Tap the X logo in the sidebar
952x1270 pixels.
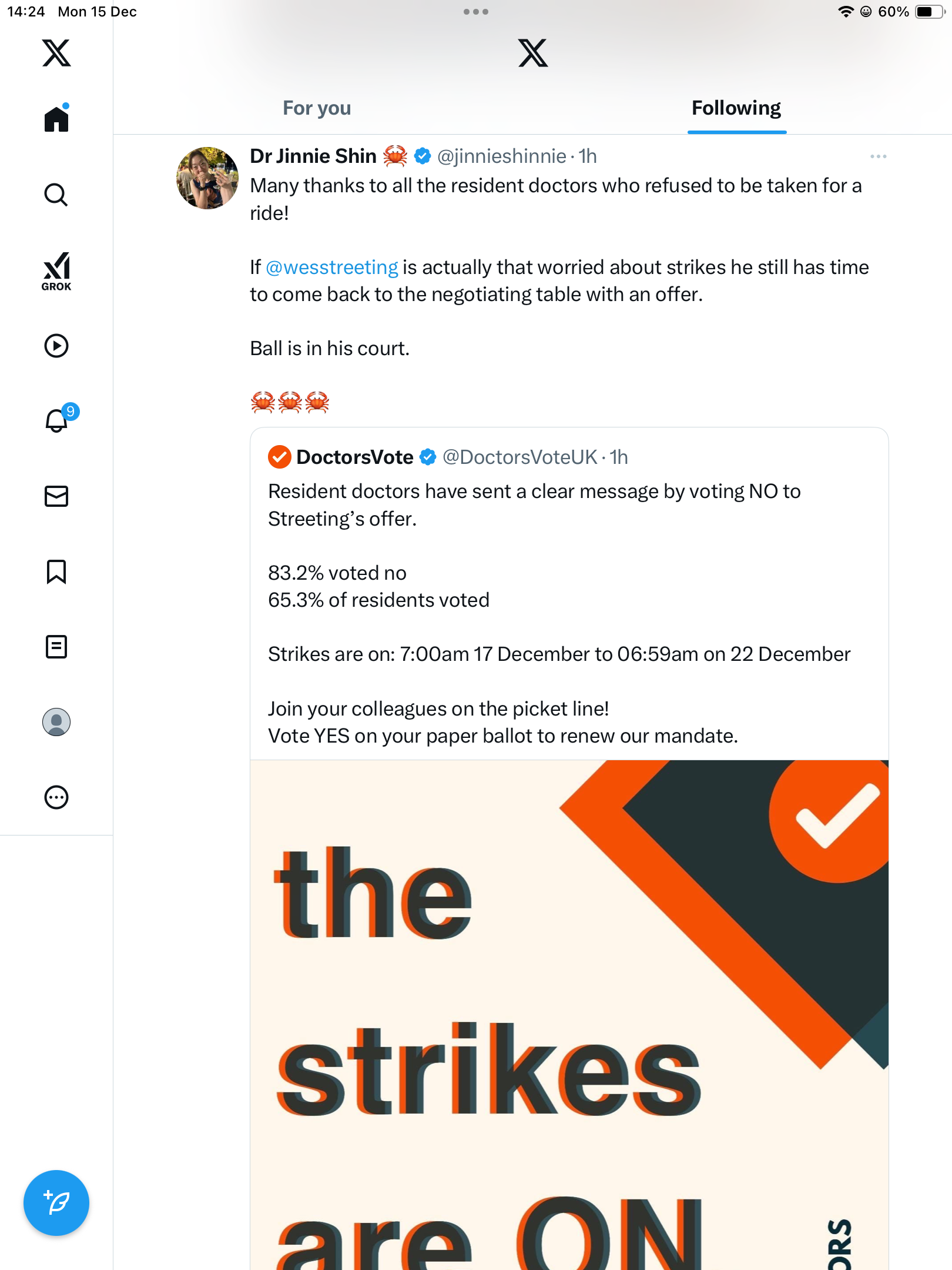tap(56, 53)
